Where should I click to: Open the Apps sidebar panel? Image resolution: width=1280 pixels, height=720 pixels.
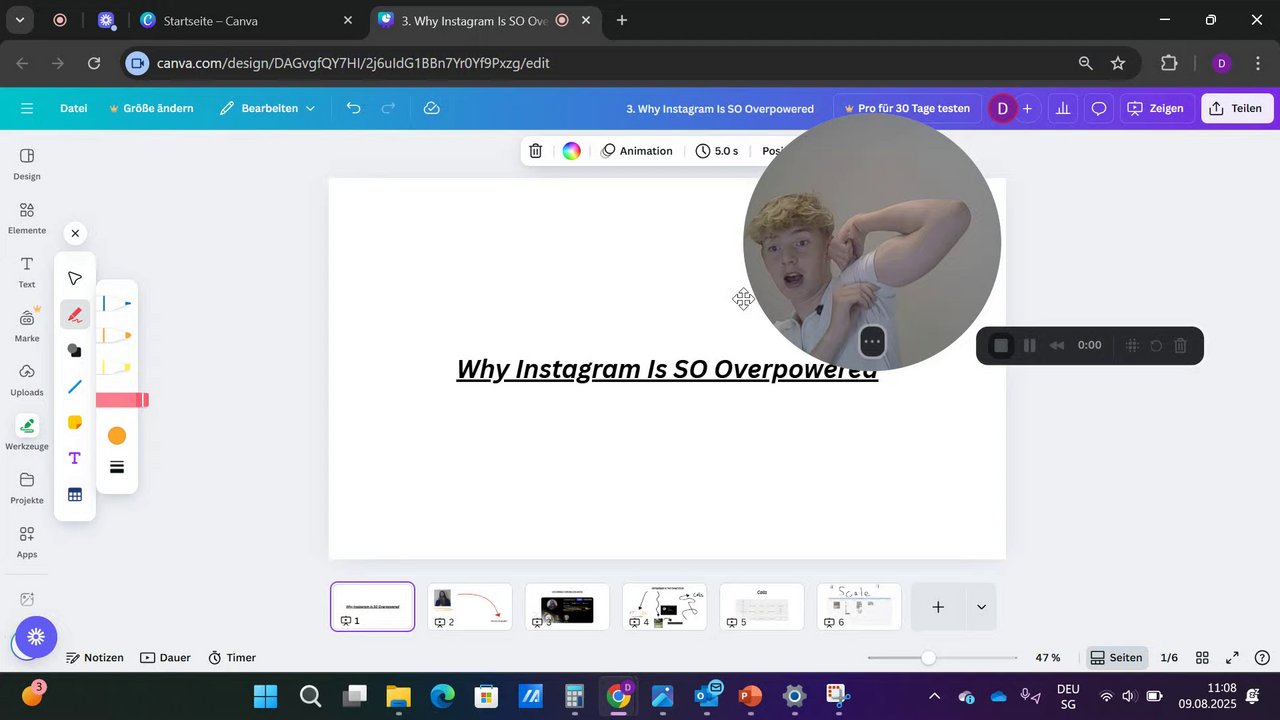27,541
